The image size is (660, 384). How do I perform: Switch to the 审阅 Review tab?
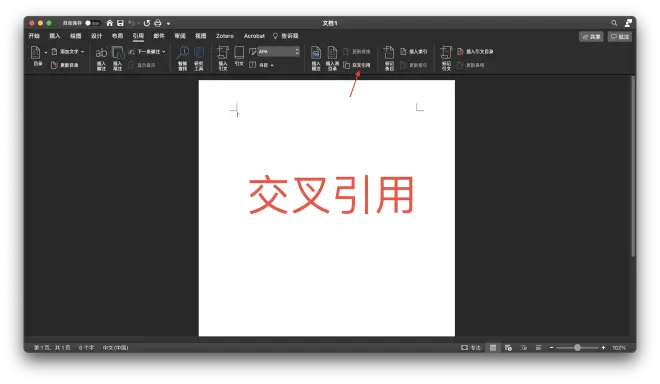180,36
